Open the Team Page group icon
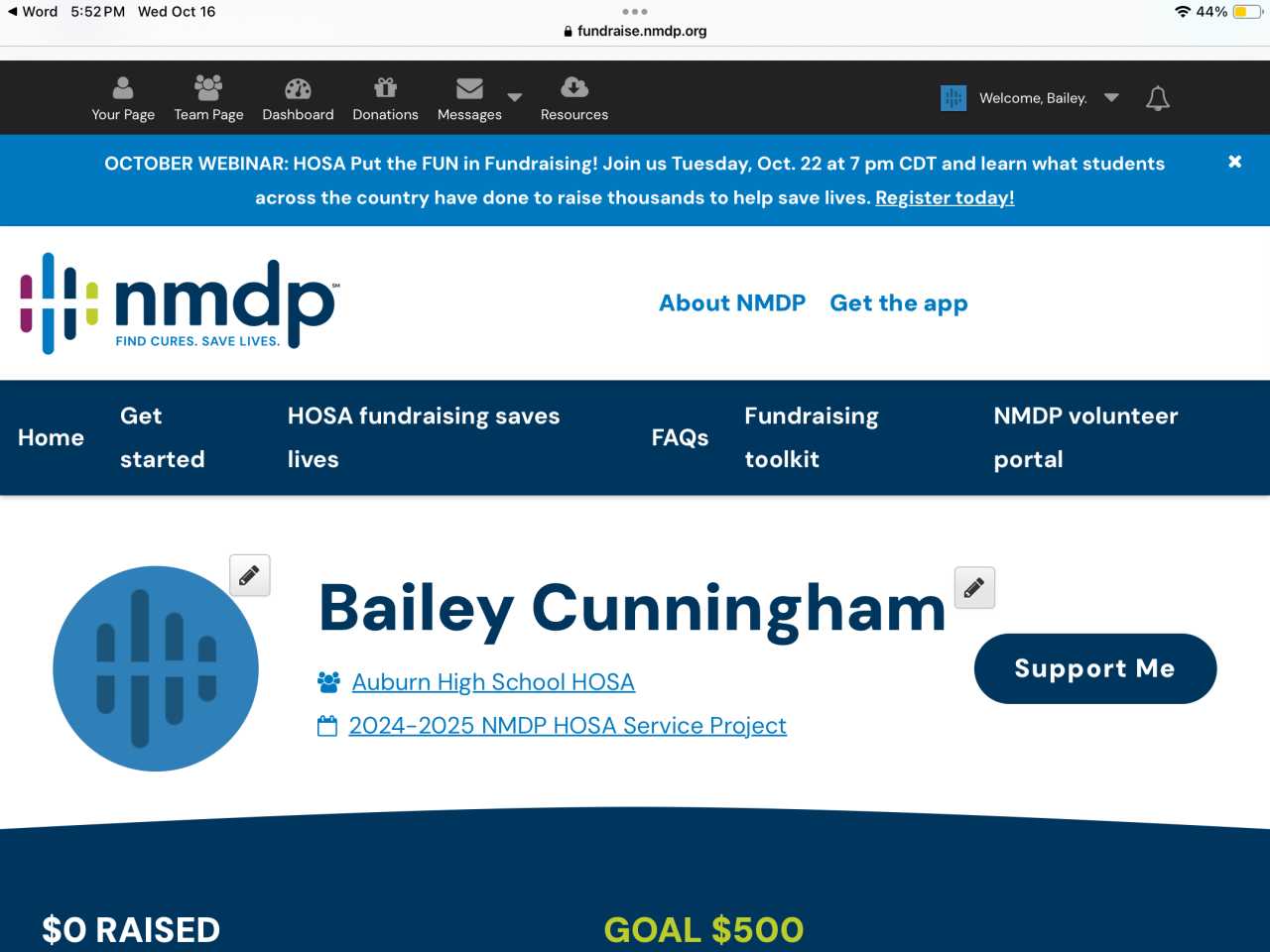 (x=208, y=87)
